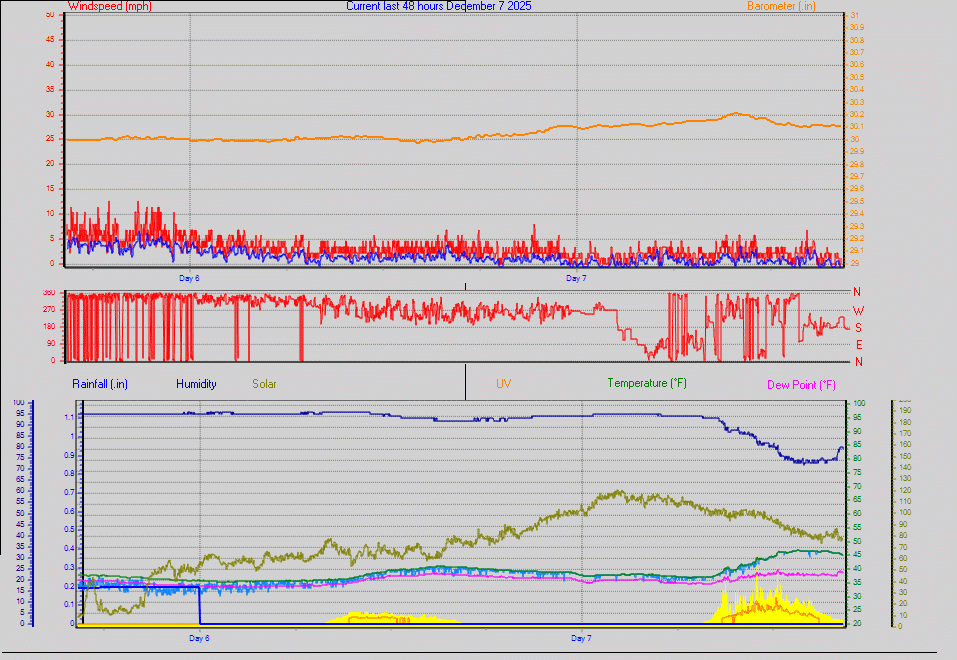Click Day 7 marker on the windspeed chart
957x660 pixels.
click(x=576, y=278)
